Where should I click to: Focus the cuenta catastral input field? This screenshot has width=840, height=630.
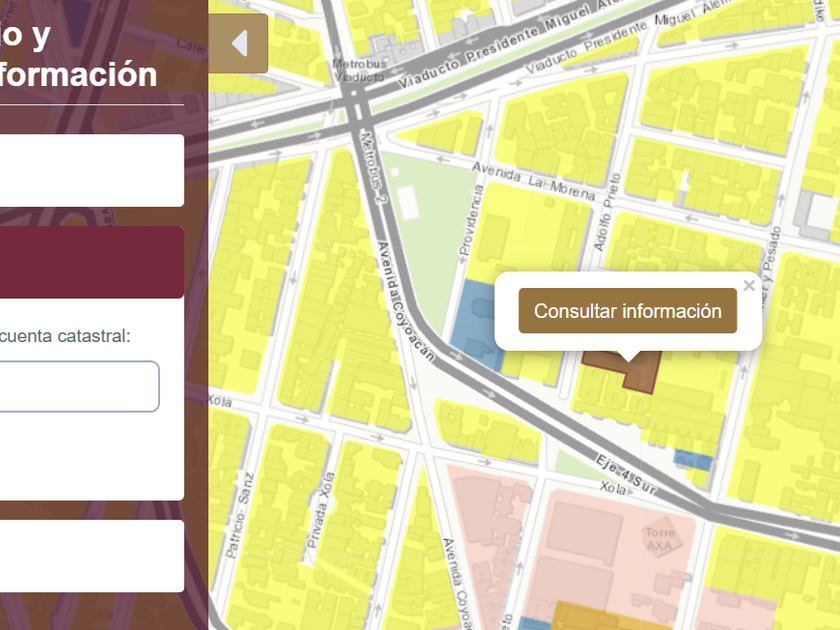[x=78, y=386]
